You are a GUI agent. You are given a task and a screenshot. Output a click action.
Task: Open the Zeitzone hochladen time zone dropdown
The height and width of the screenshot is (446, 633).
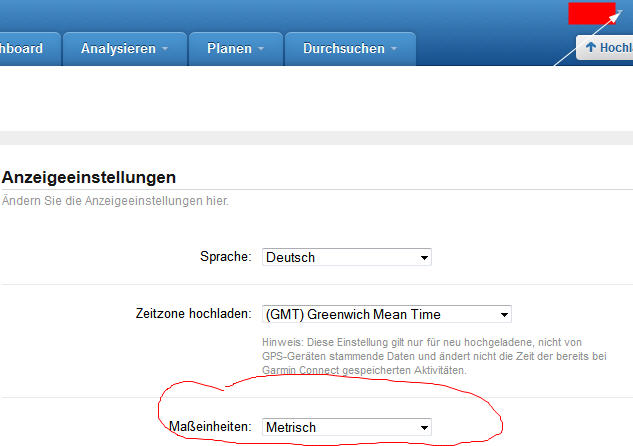click(386, 314)
